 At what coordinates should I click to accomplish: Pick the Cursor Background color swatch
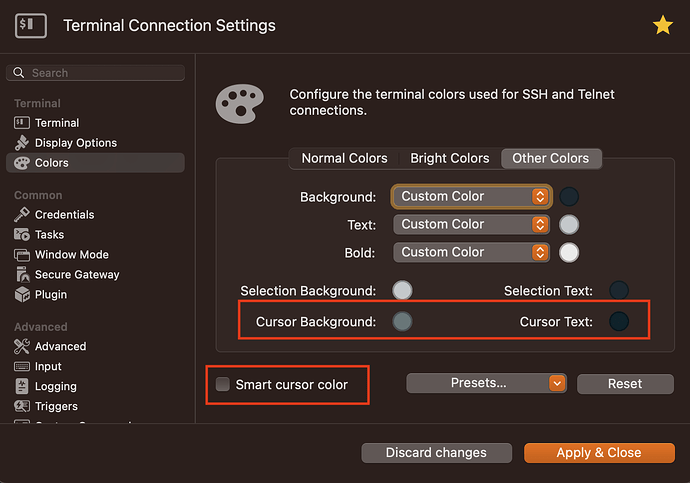click(x=401, y=321)
